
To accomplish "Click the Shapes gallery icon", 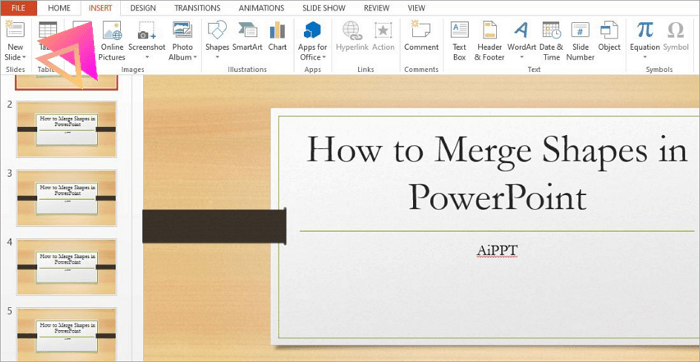I will (x=217, y=30).
